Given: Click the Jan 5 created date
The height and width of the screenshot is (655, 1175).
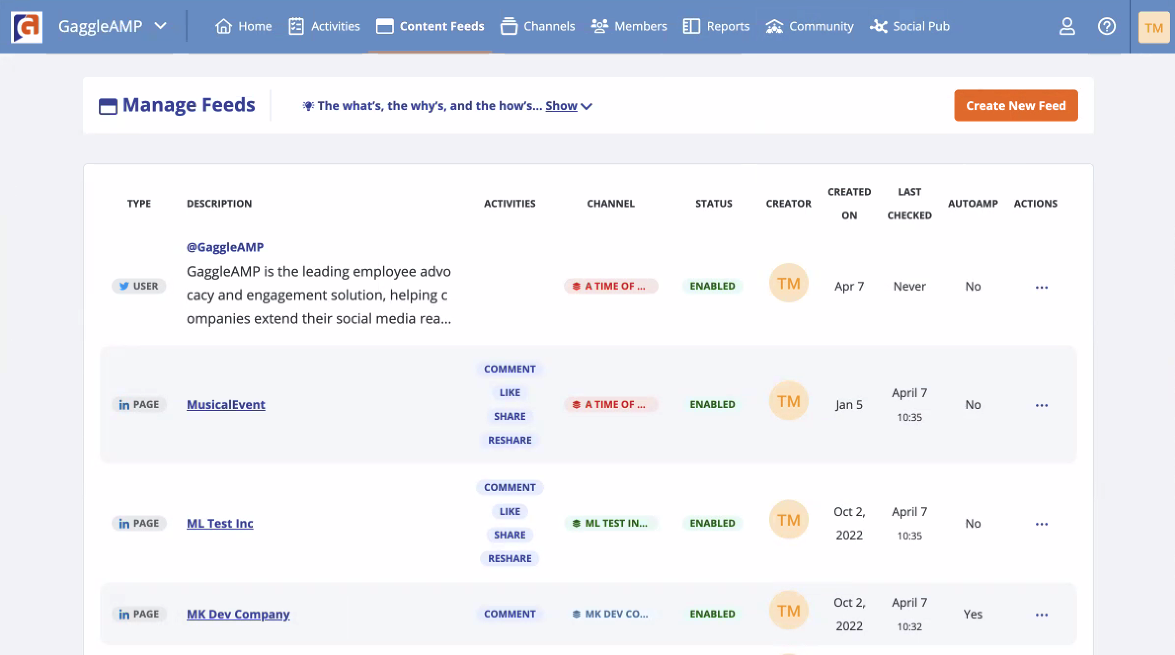Looking at the screenshot, I should pyautogui.click(x=849, y=405).
